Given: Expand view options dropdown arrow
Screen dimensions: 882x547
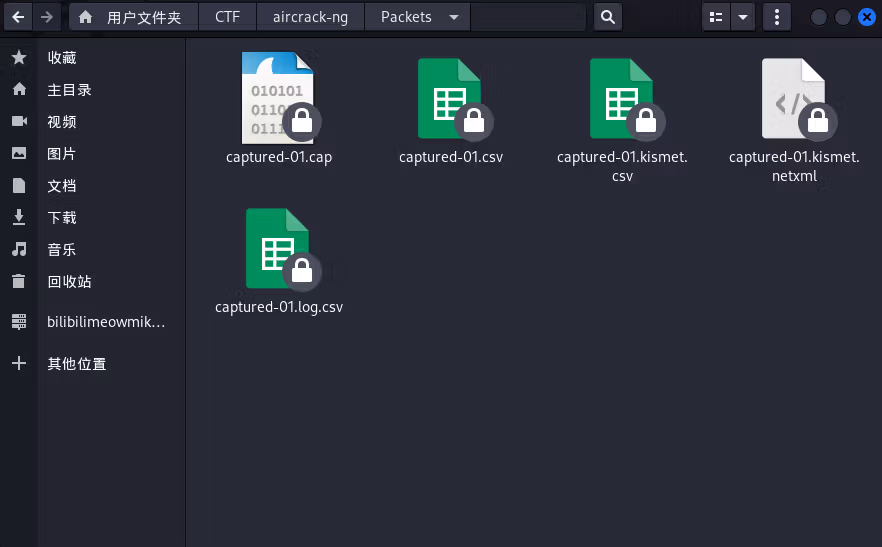Looking at the screenshot, I should [743, 17].
